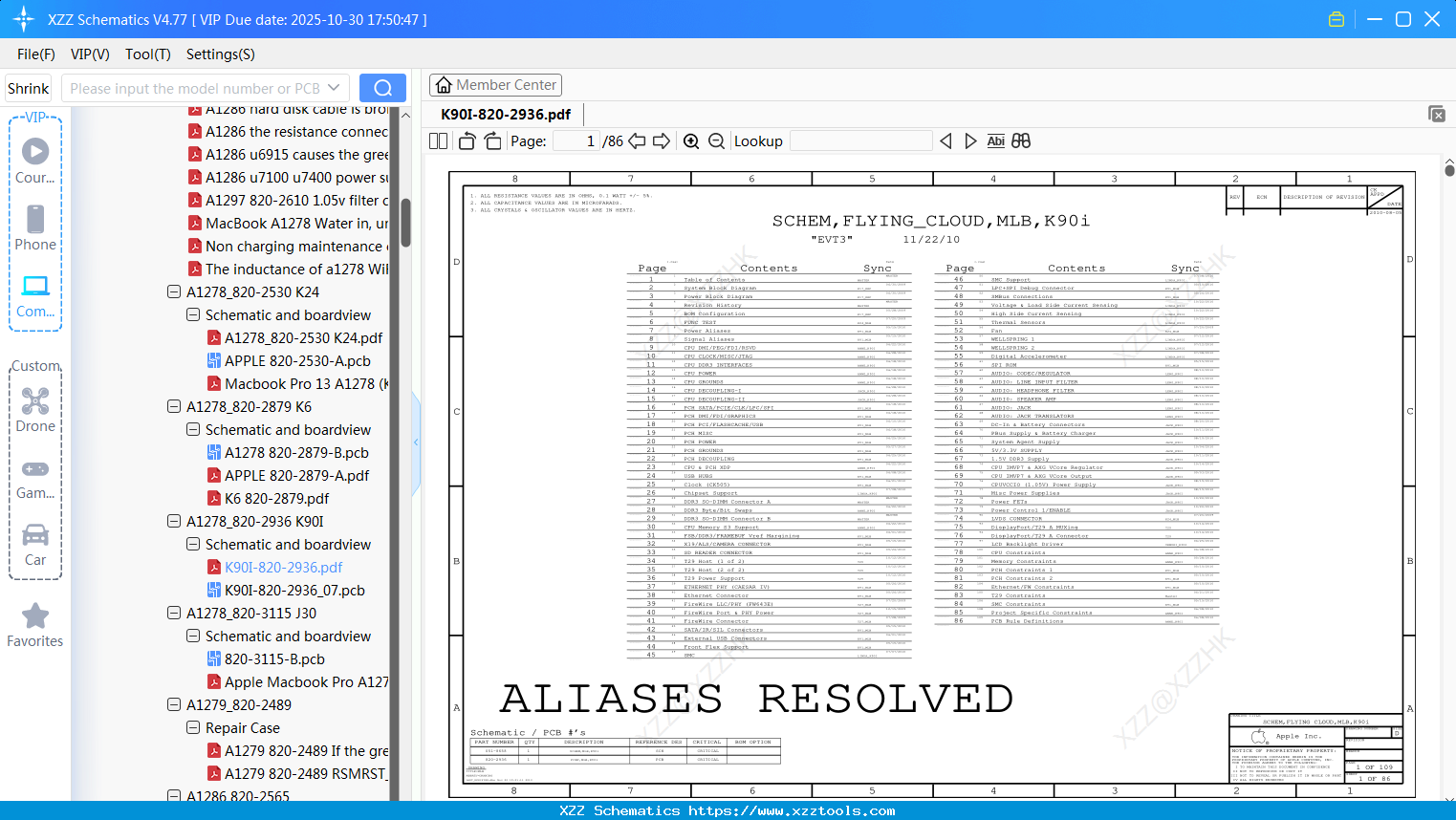Click the Shrink button
Screen dimensions: 1456x820
tap(29, 88)
